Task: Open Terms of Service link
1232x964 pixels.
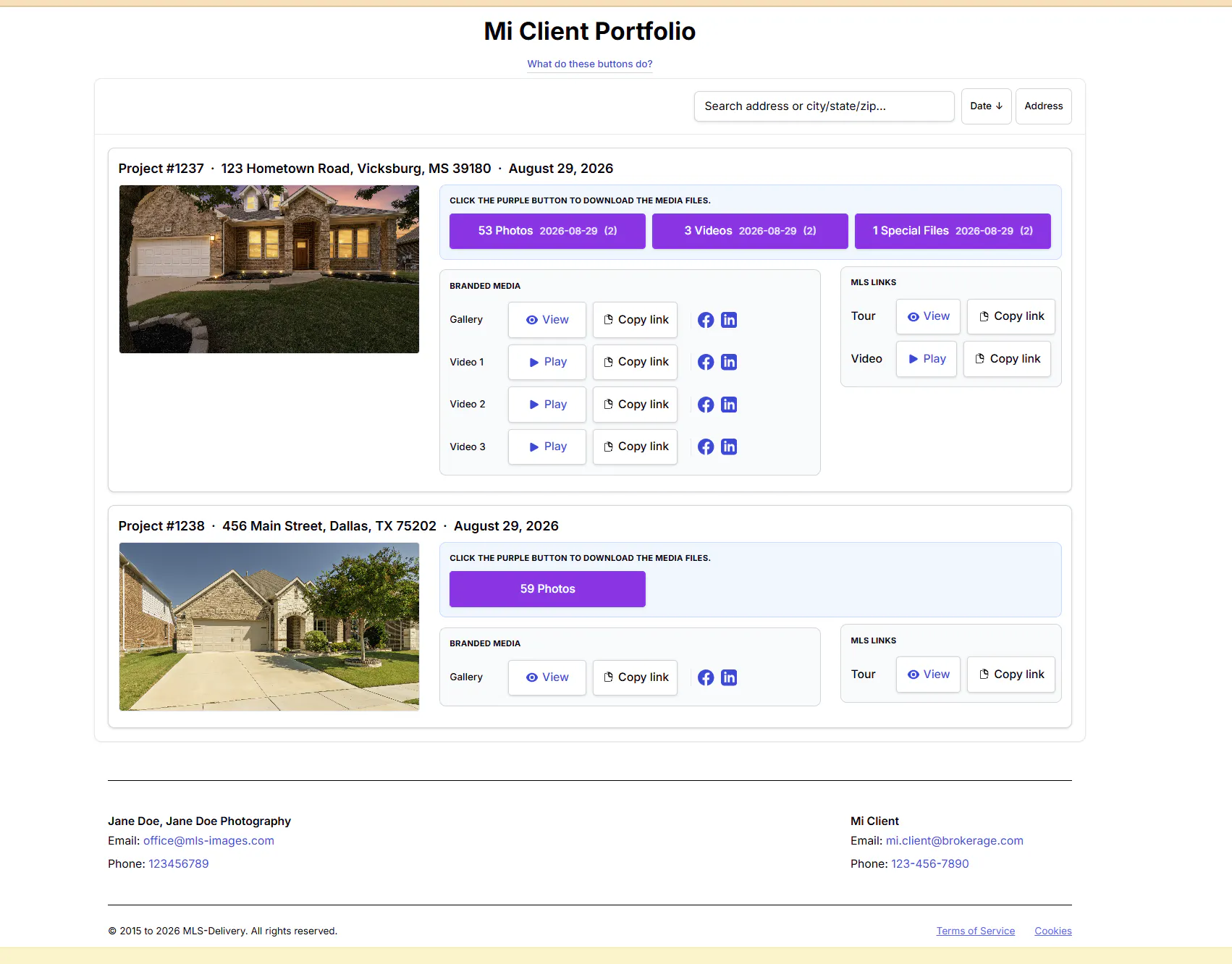Action: coord(975,931)
